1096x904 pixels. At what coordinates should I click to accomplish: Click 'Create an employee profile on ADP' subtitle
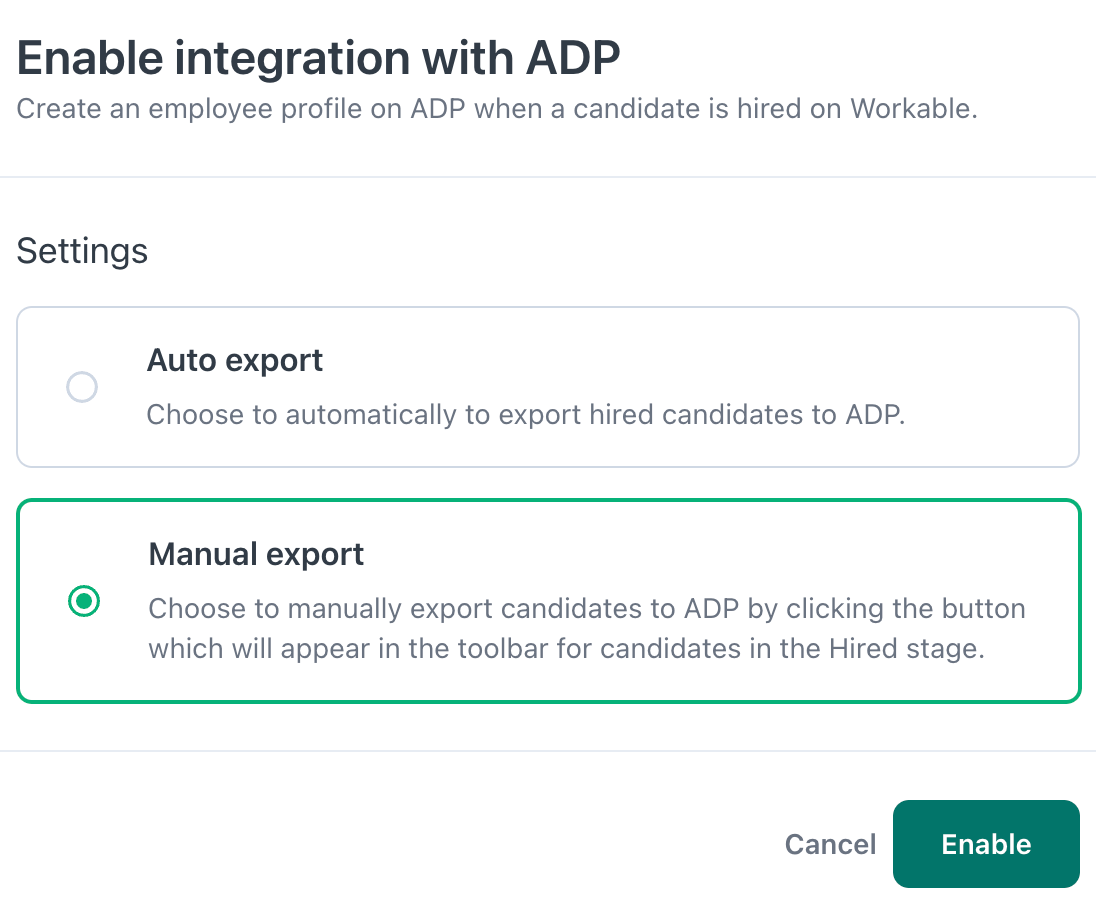click(x=497, y=109)
